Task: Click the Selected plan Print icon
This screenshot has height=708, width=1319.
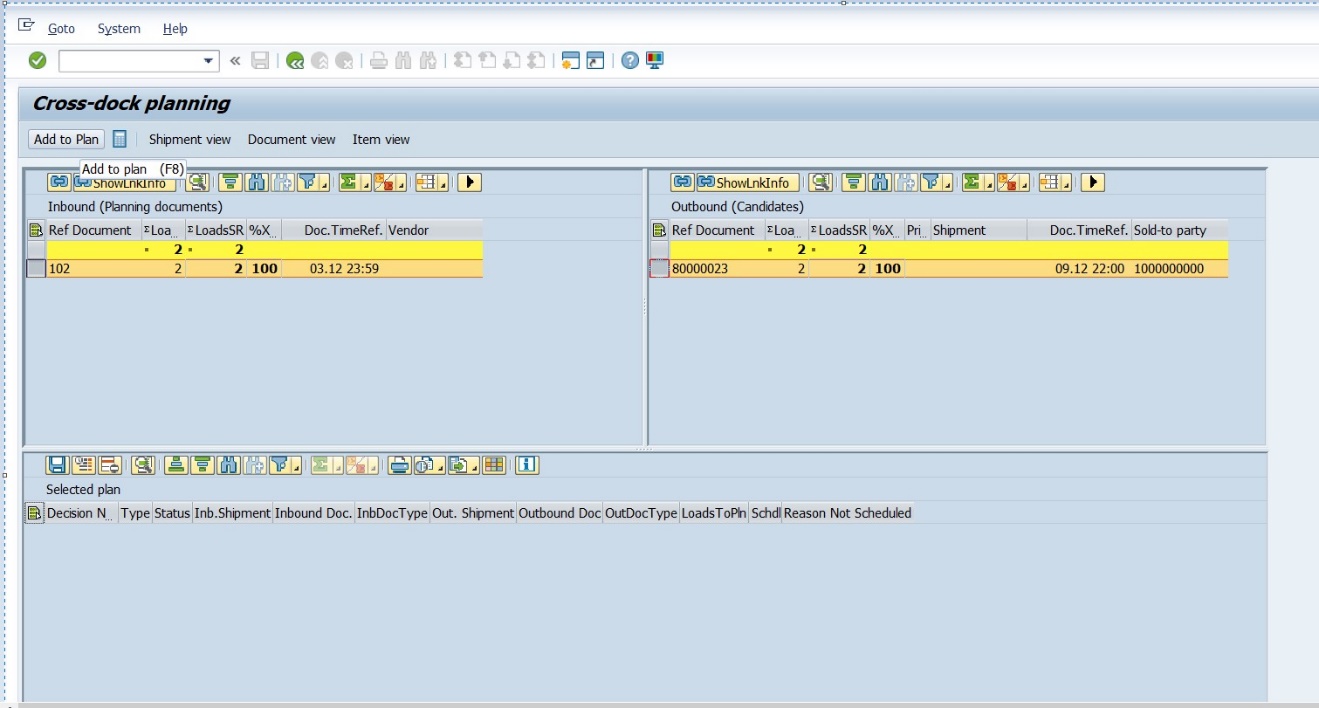Action: (400, 465)
